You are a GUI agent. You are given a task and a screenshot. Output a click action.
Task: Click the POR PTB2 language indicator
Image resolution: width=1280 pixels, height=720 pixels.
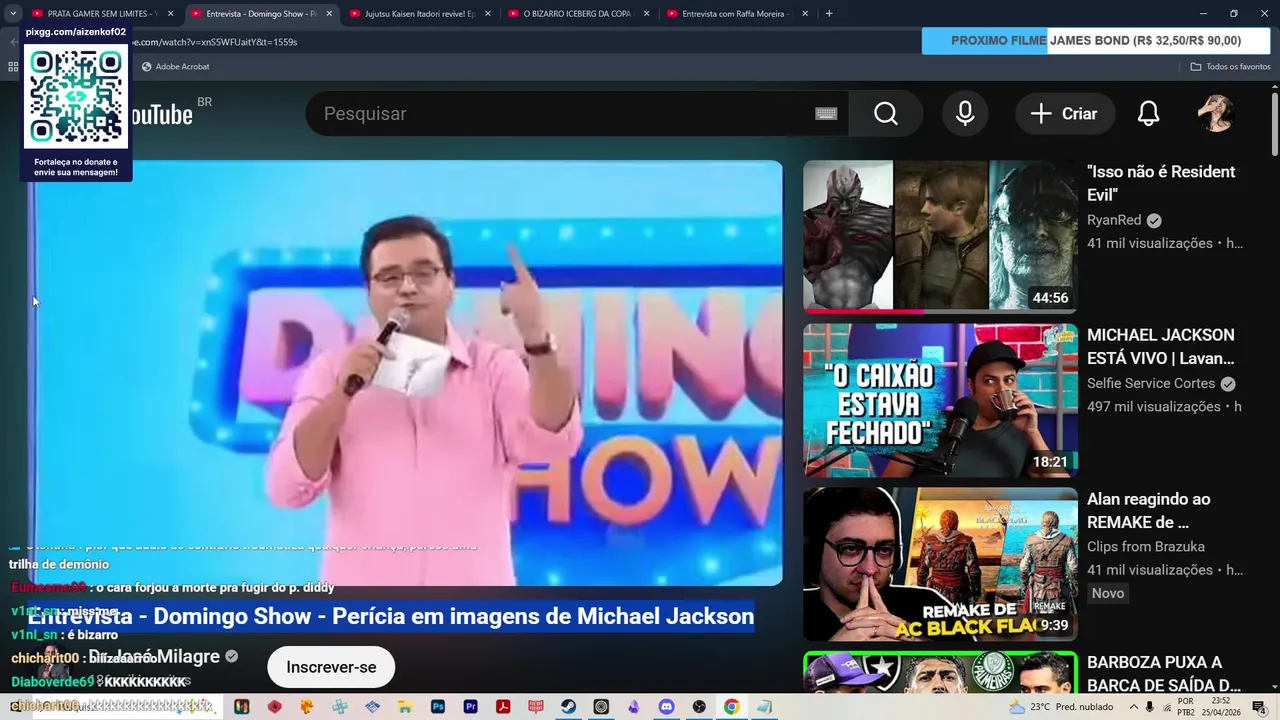click(1186, 707)
